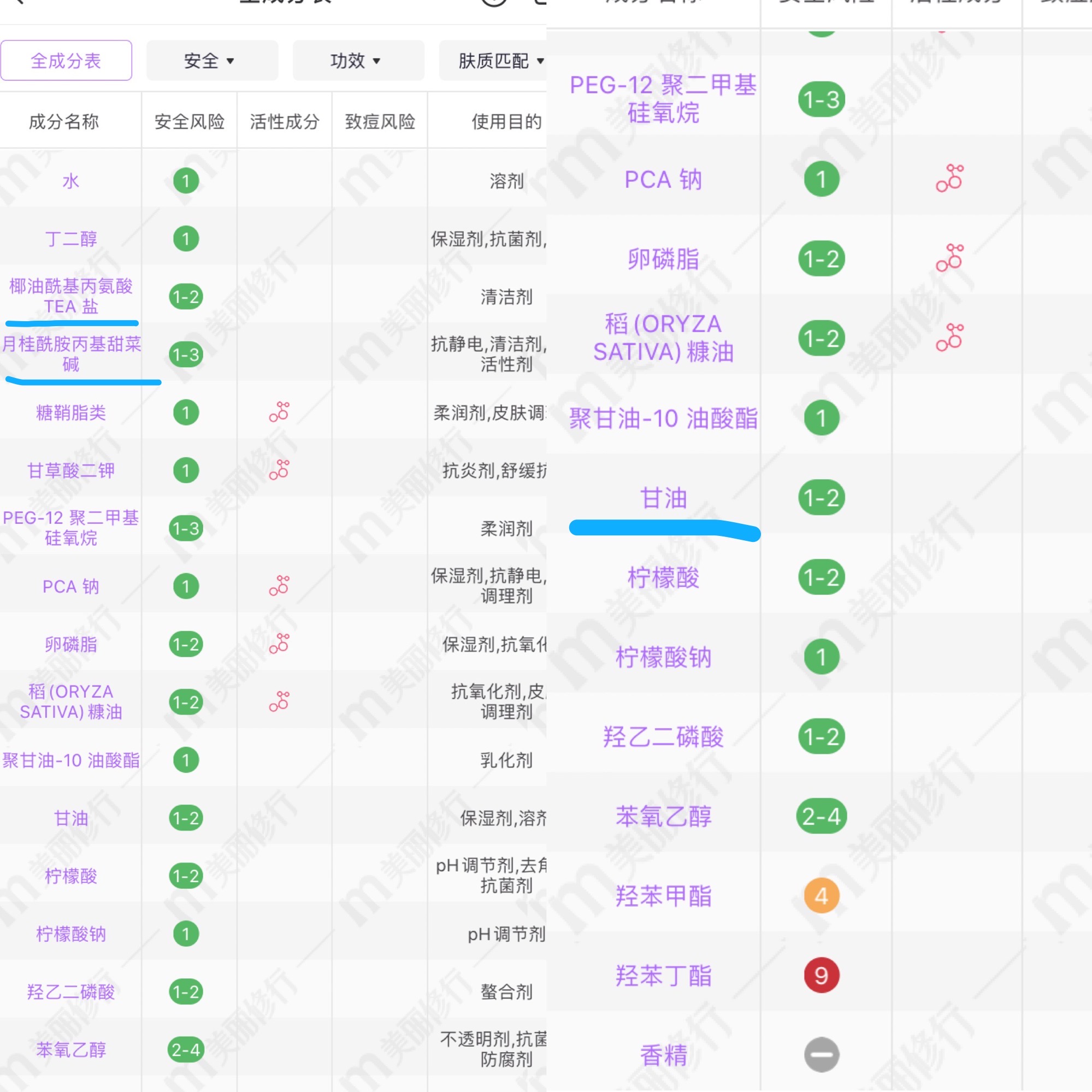This screenshot has height=1092, width=1092.
Task: Open the 安全 filter dropdown
Action: (x=212, y=61)
